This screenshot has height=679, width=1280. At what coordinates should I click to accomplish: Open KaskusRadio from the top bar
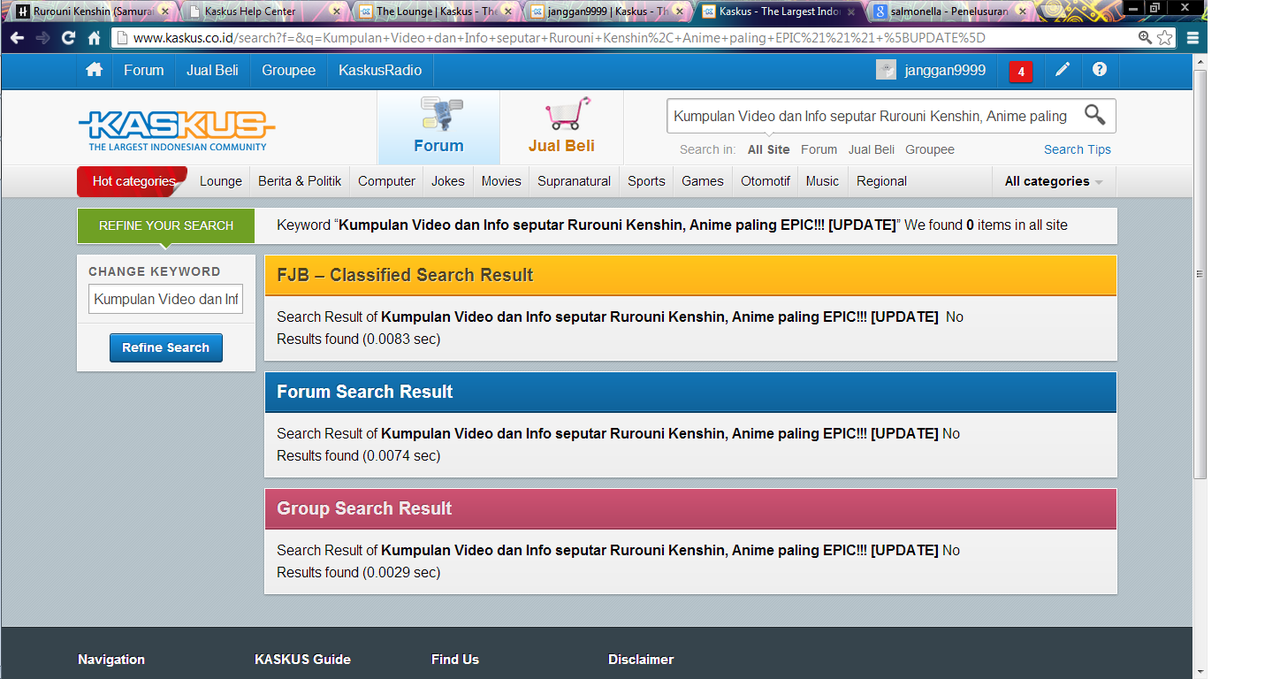[380, 70]
